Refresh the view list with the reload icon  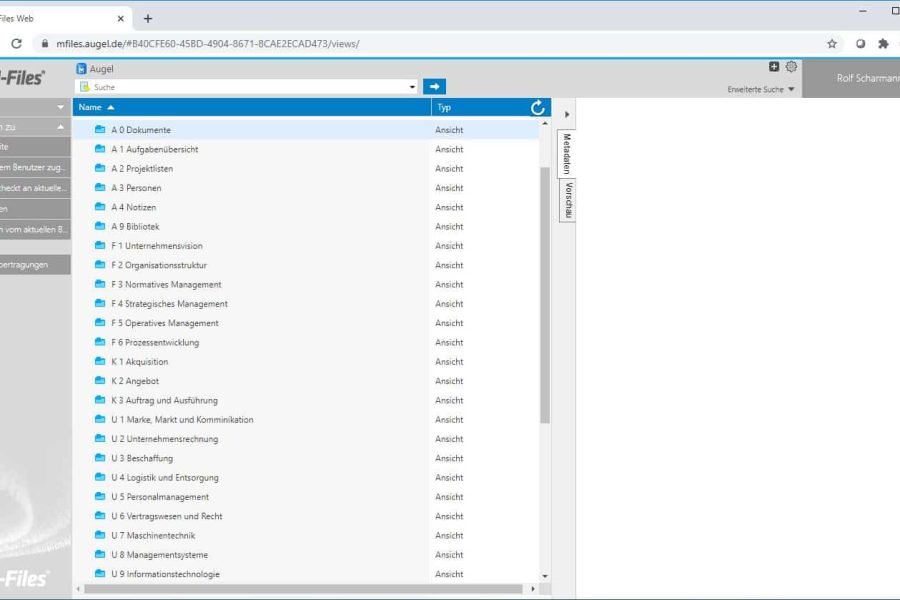pyautogui.click(x=538, y=107)
